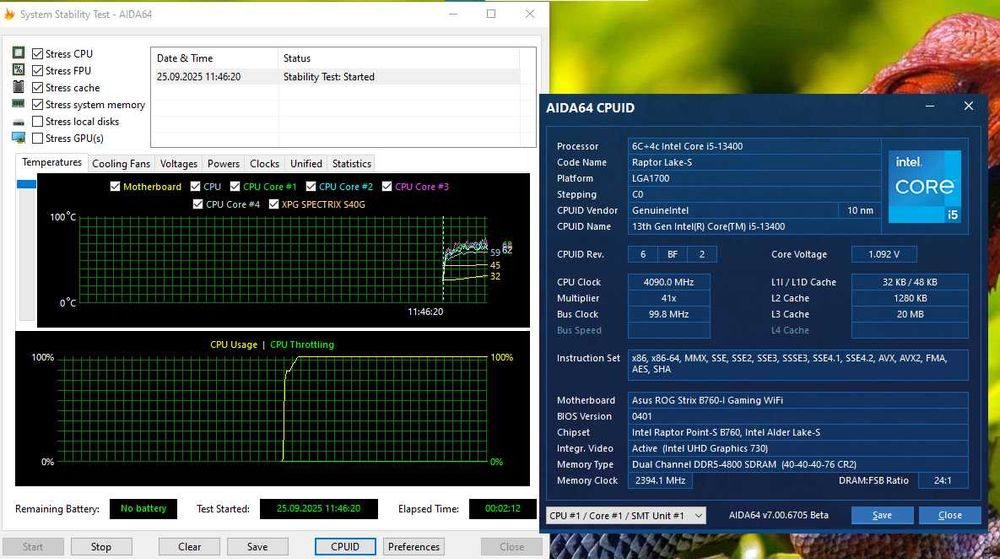The width and height of the screenshot is (1000, 559).
Task: Click the Elapsed Time 00:02:12 value
Action: tap(503, 509)
